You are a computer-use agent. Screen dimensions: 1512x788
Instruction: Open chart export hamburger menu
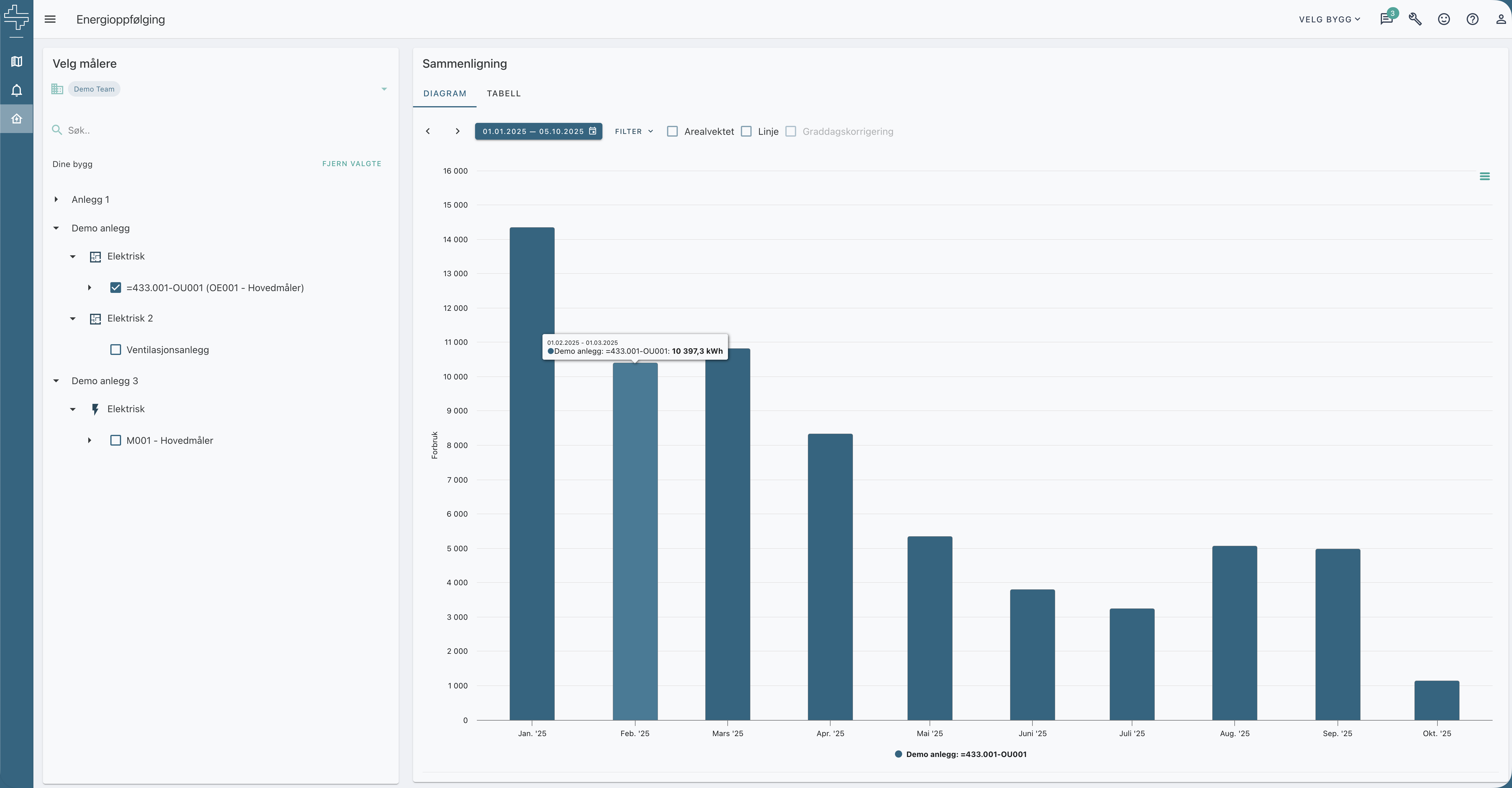point(1484,176)
